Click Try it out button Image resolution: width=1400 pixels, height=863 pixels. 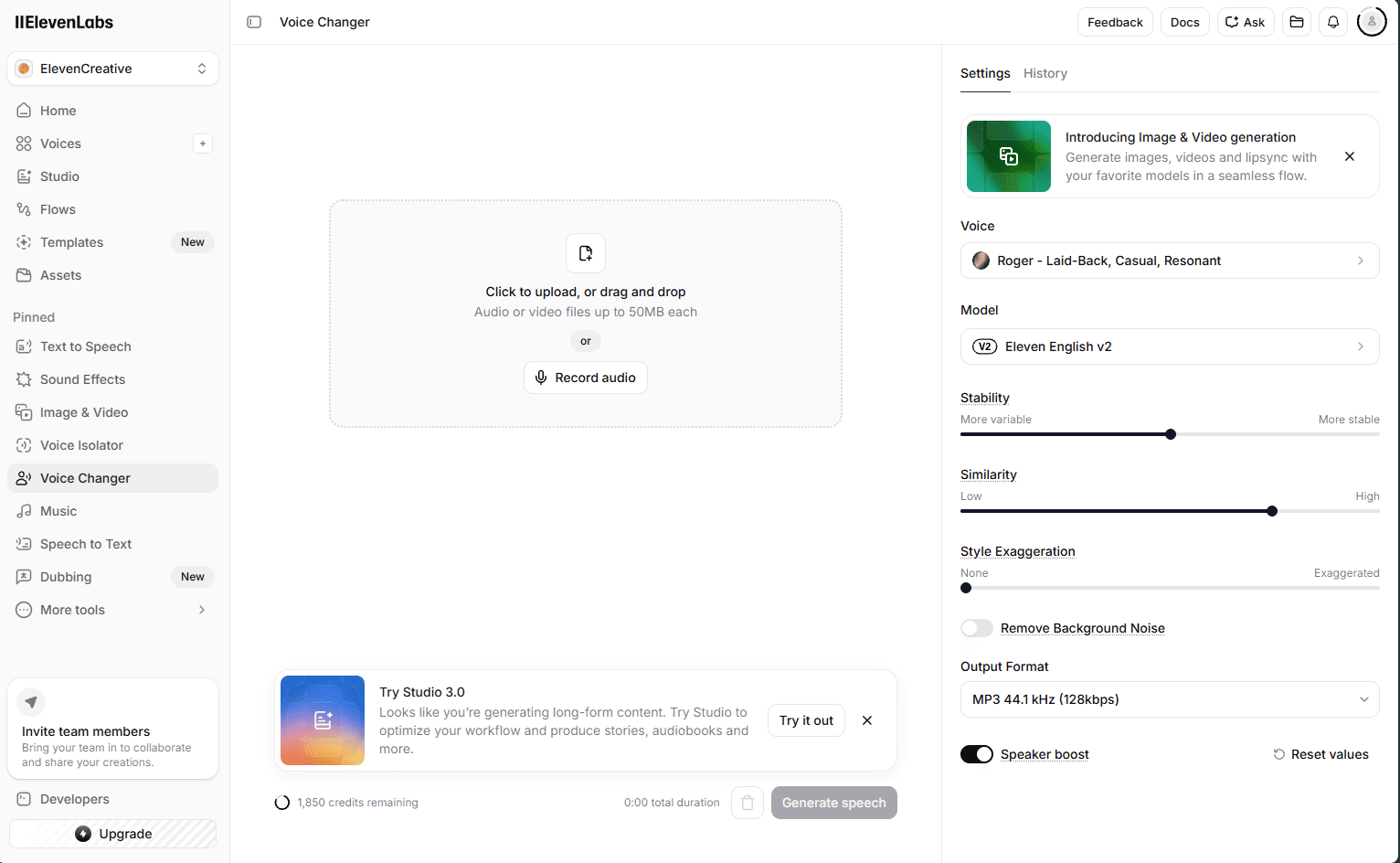(806, 720)
